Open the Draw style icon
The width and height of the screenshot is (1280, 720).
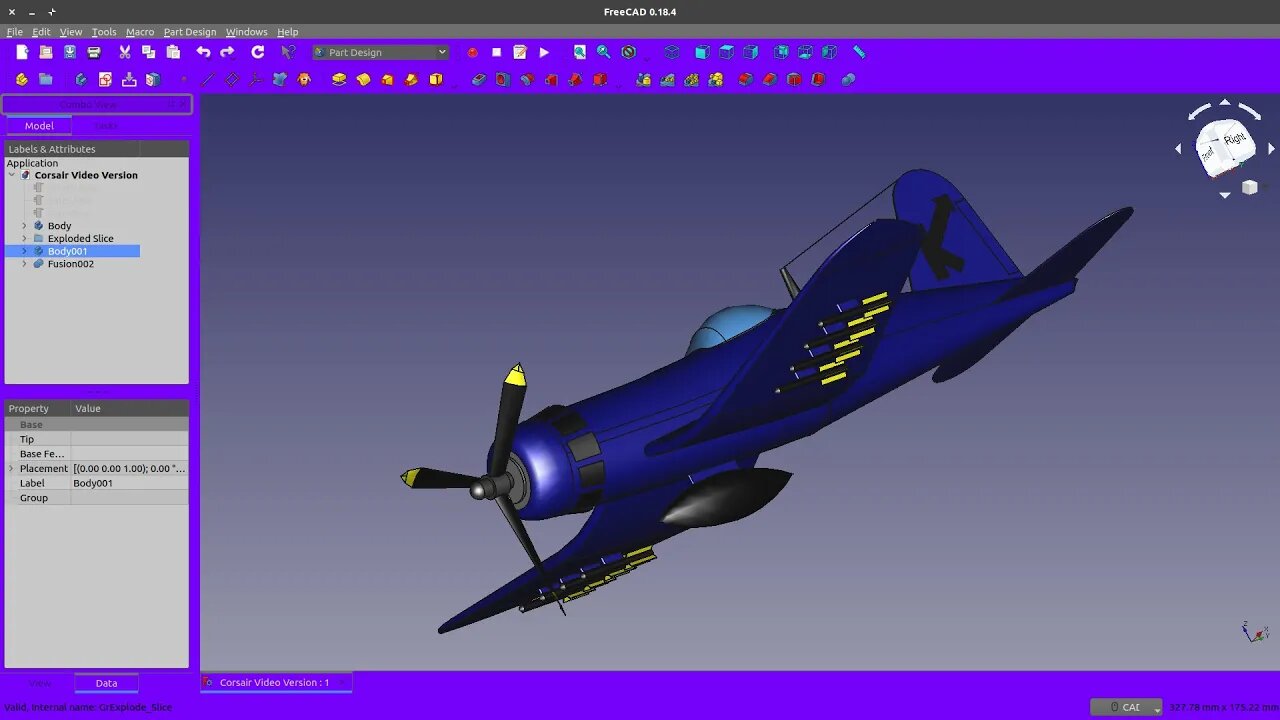pyautogui.click(x=629, y=52)
